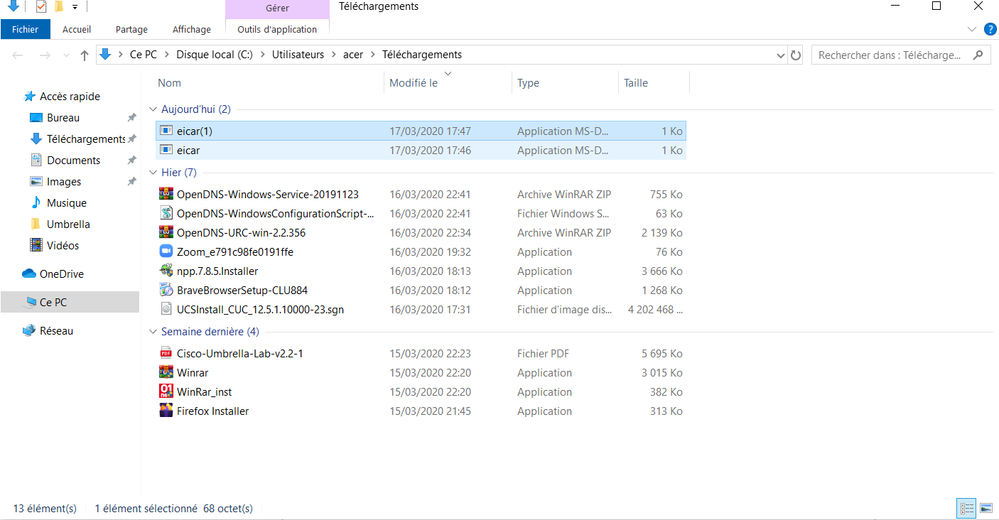Navigate to Disque local (C:) in breadcrumb

pos(214,55)
